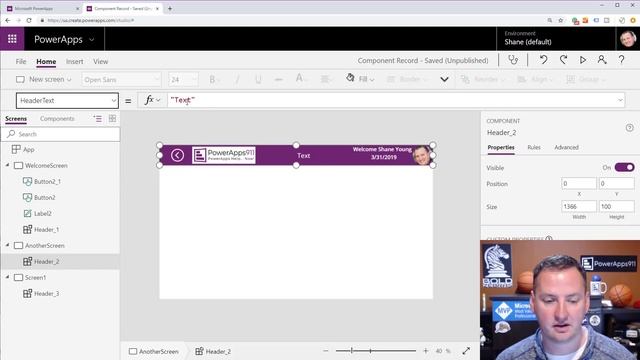Adjust the canvas zoom slider
Screen dimensions: 640x360
coord(376,351)
